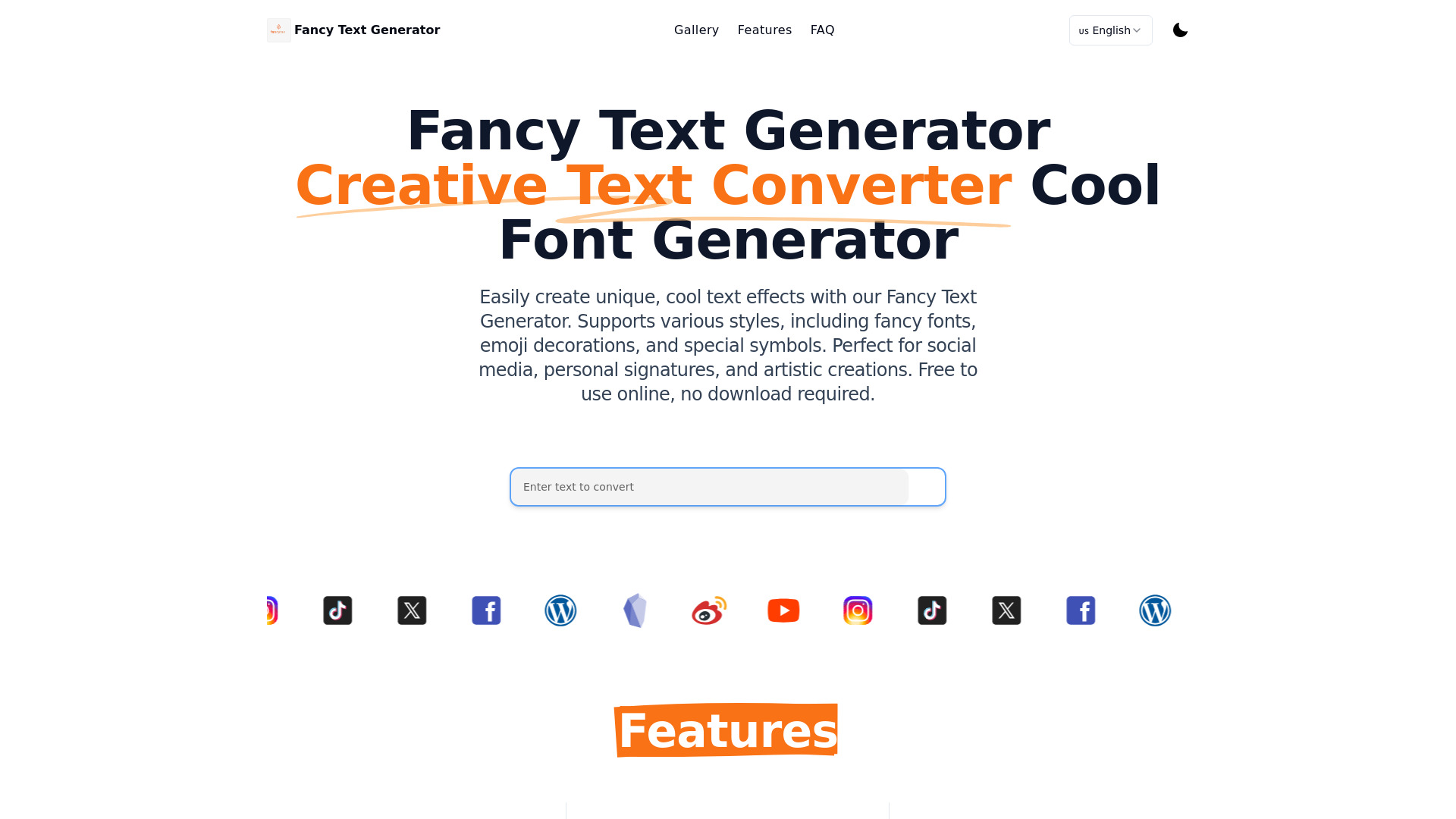This screenshot has height=819, width=1456.
Task: Click the Fancy Text Generator logo link
Action: 353,30
